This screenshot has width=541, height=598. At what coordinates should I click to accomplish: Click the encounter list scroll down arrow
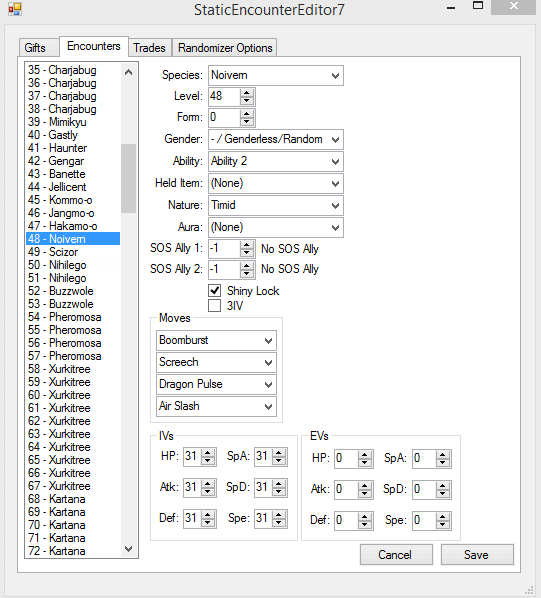click(x=128, y=549)
